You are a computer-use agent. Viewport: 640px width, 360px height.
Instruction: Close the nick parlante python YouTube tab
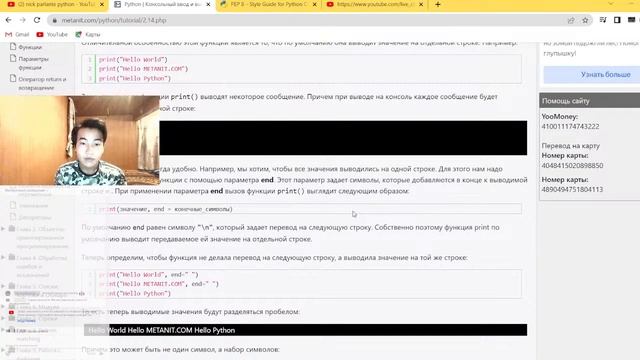click(x=102, y=4)
